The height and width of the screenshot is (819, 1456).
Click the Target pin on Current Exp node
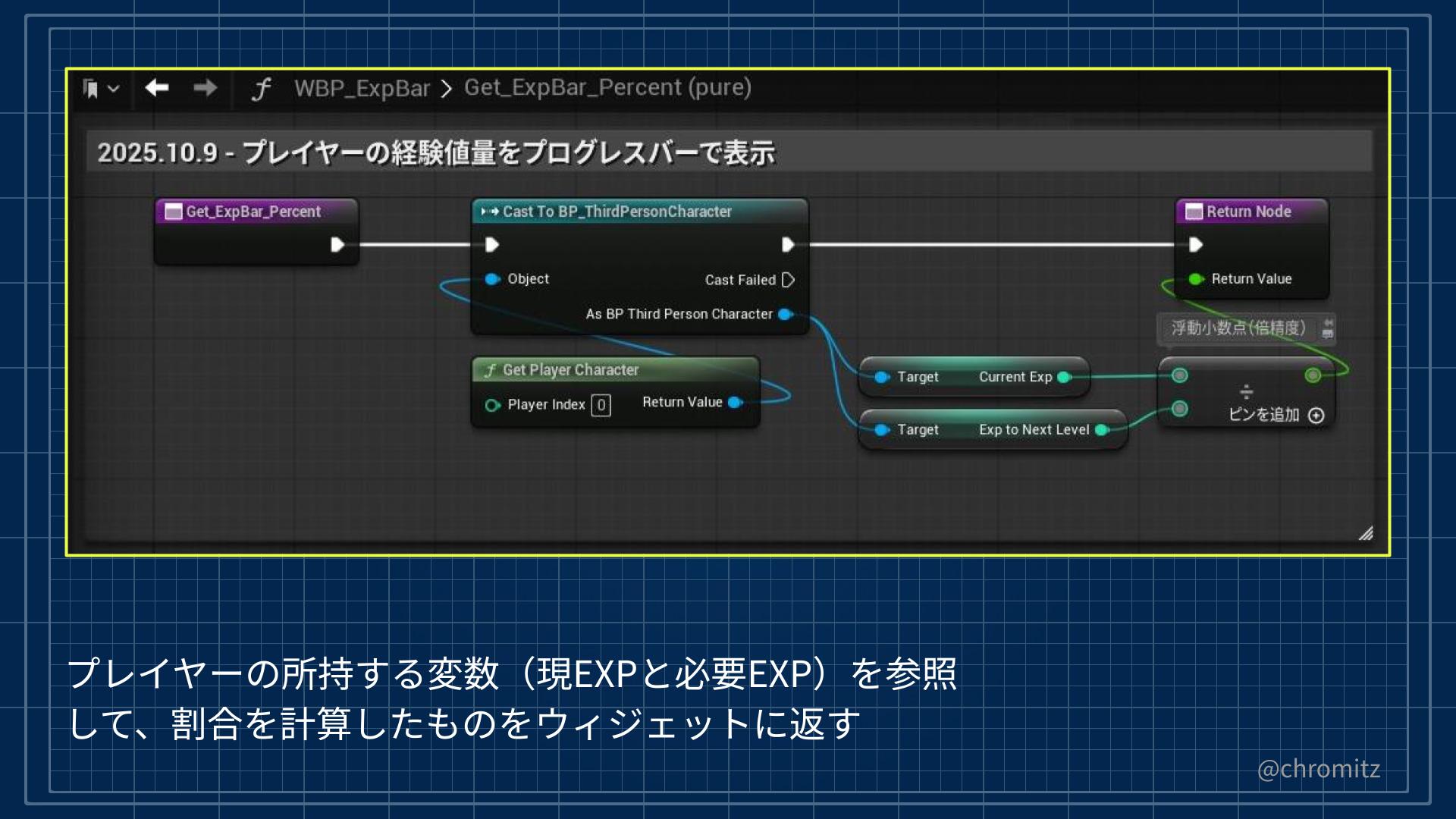click(882, 377)
